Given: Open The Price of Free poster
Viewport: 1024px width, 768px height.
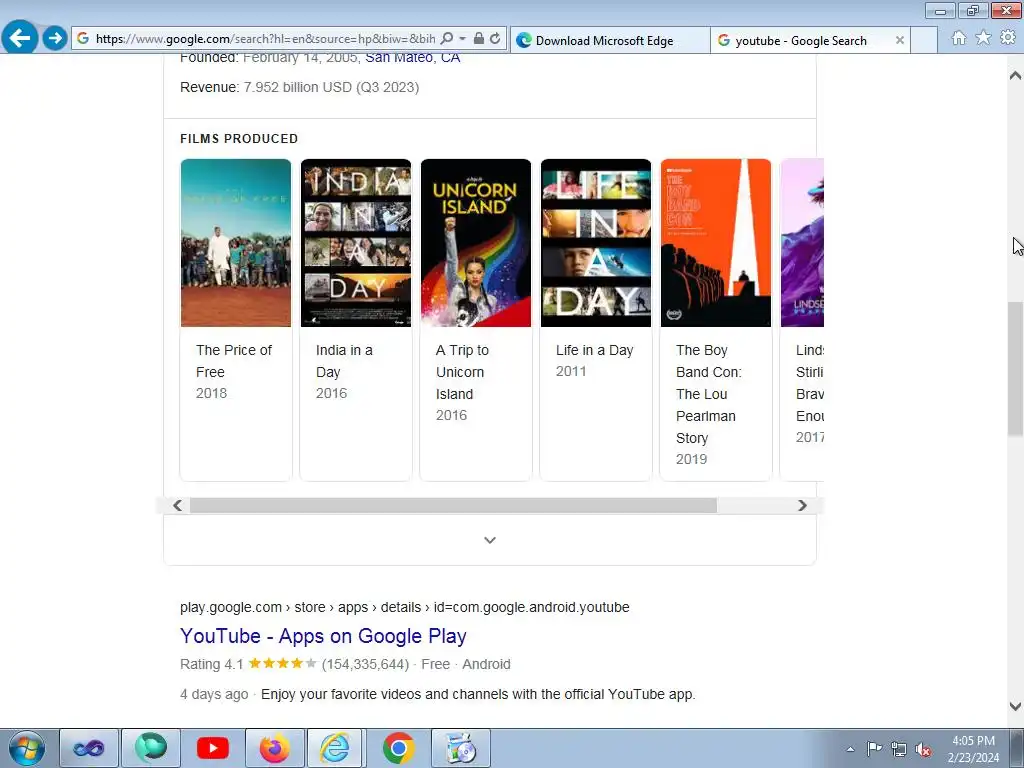Looking at the screenshot, I should pos(236,242).
